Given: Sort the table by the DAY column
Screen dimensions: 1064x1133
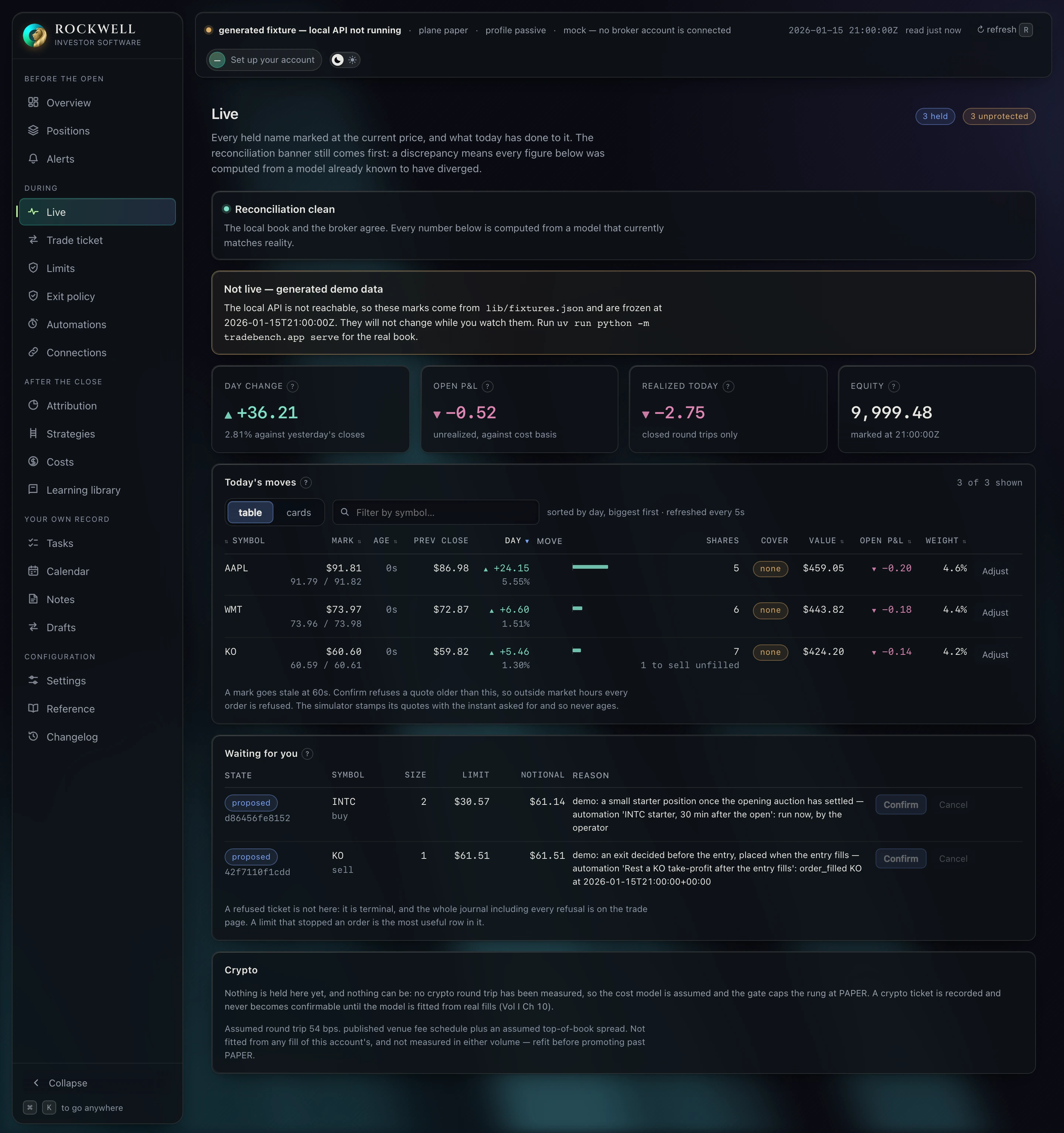Looking at the screenshot, I should pyautogui.click(x=516, y=540).
